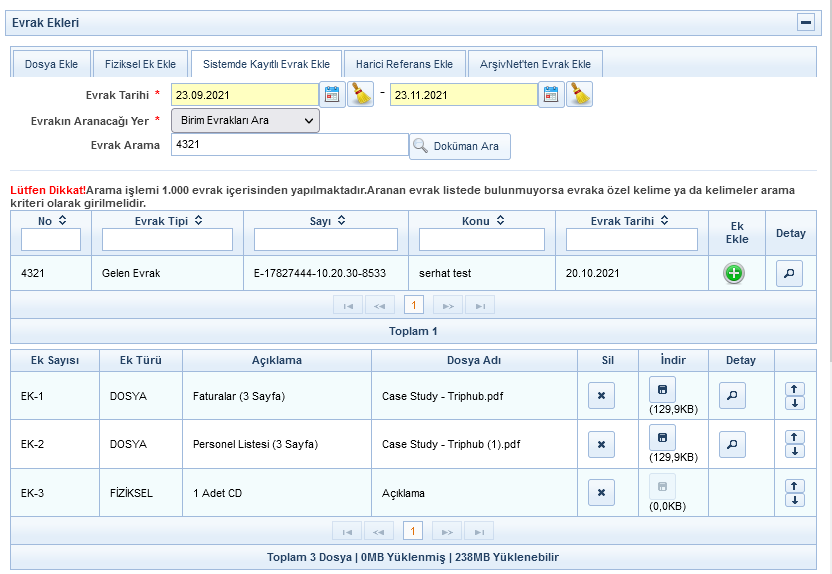
Task: Switch to ArşivNet'ten Evrak Ekle tab
Action: (x=535, y=64)
